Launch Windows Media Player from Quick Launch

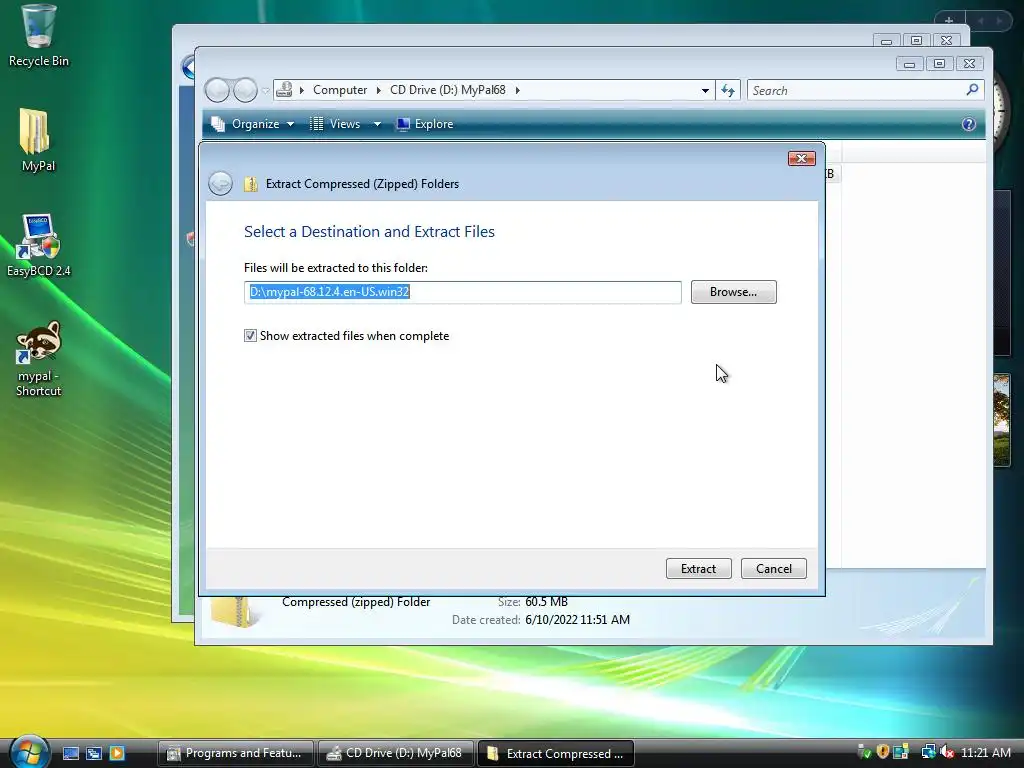tap(117, 753)
